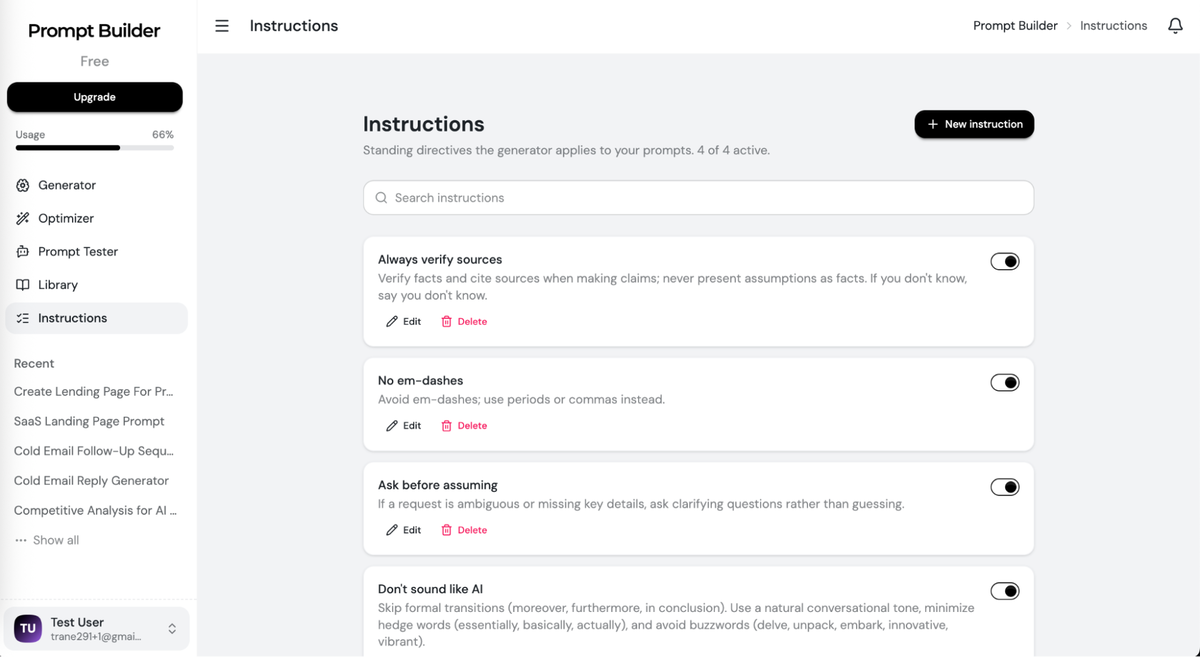Open the hamburger sidebar menu icon
The height and width of the screenshot is (657, 1200).
pos(222,26)
